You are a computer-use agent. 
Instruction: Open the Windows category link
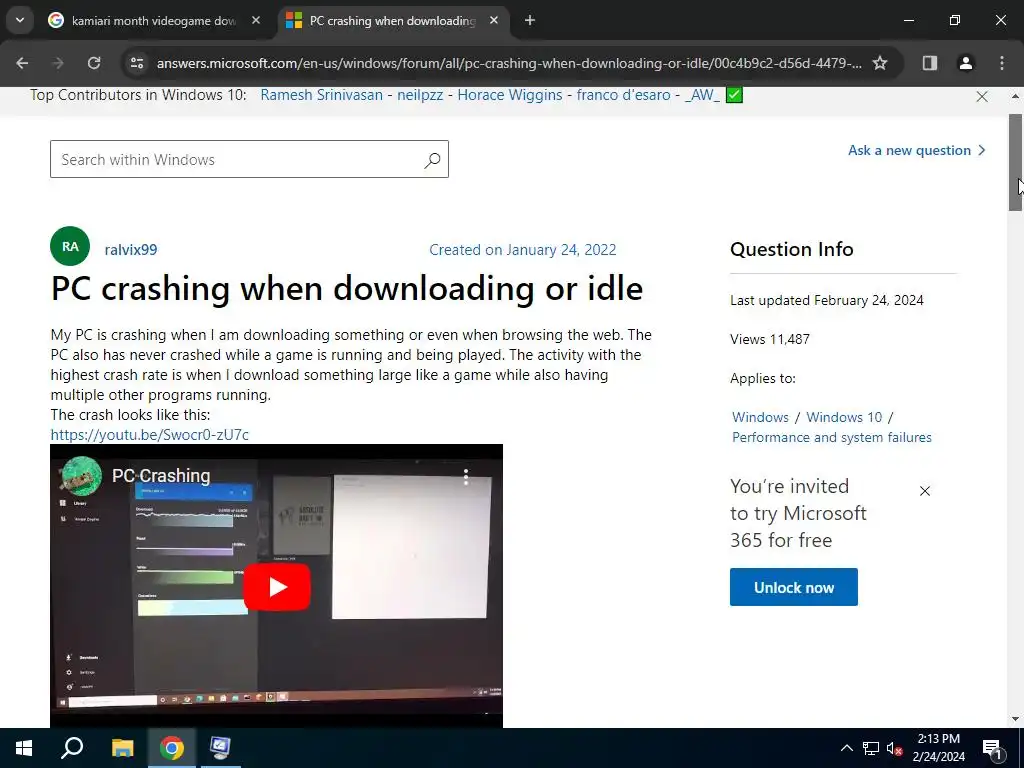coord(760,417)
